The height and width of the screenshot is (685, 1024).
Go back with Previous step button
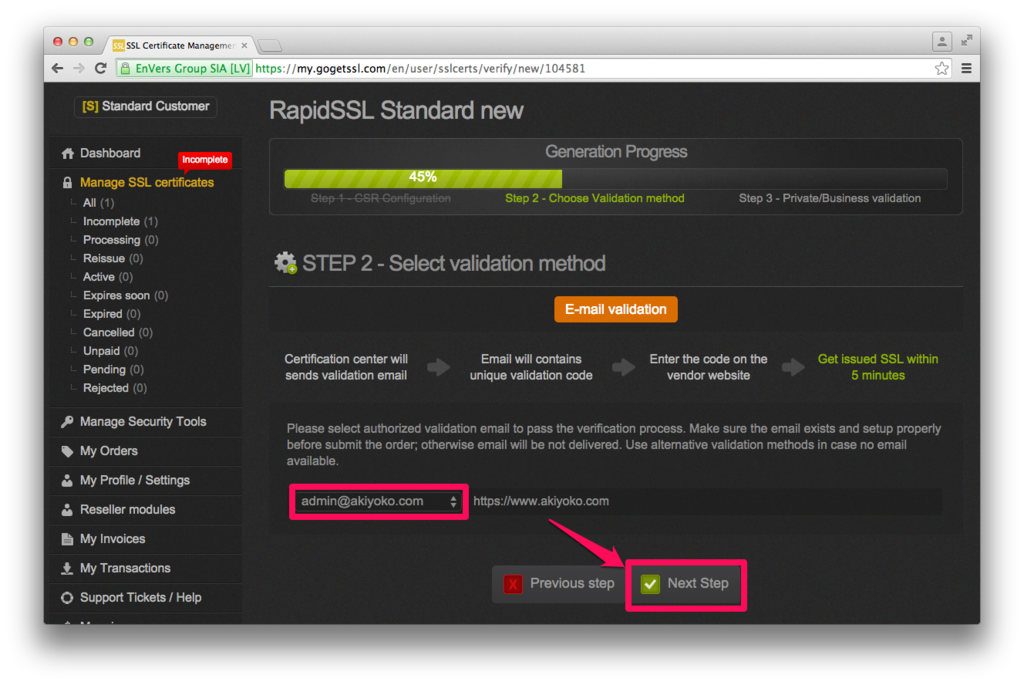coord(559,584)
